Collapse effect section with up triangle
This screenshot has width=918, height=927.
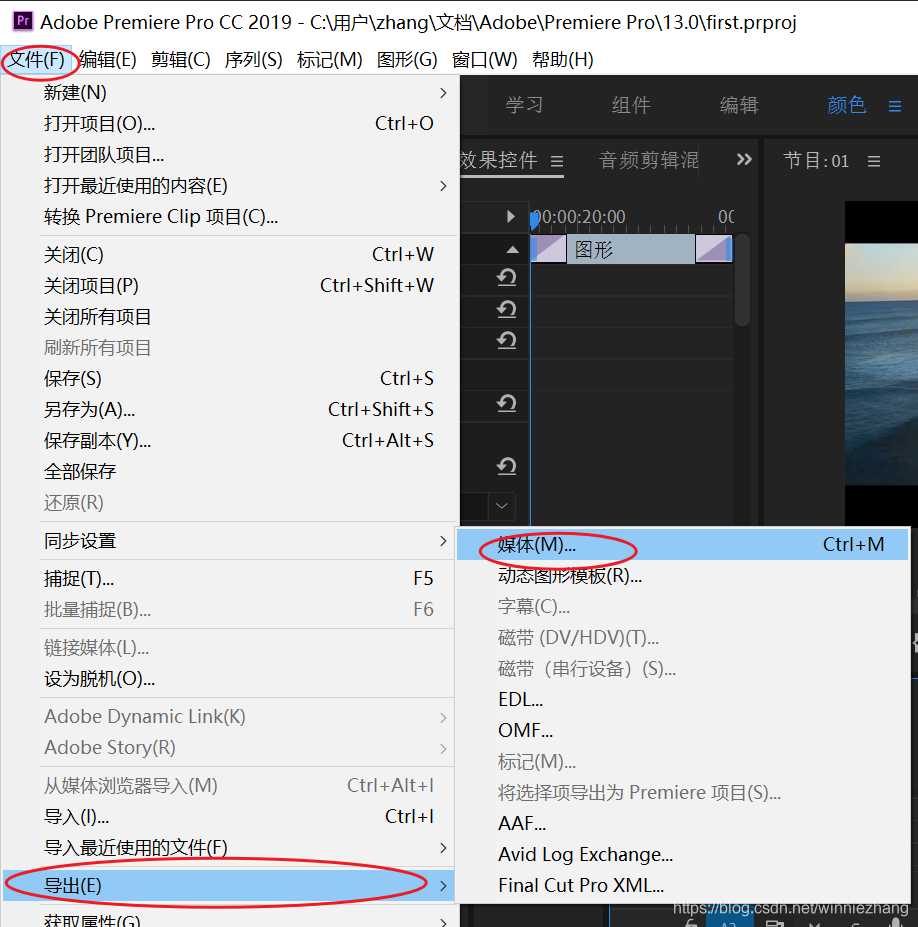coord(512,249)
